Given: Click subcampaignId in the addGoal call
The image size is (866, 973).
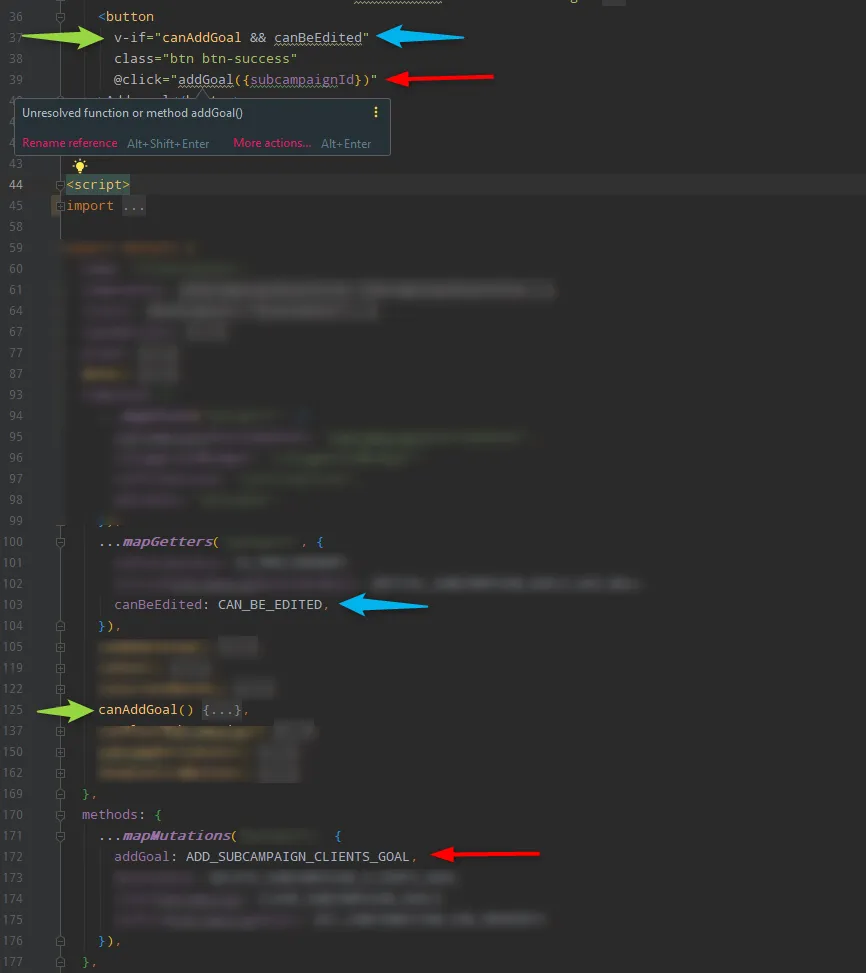Looking at the screenshot, I should (302, 80).
